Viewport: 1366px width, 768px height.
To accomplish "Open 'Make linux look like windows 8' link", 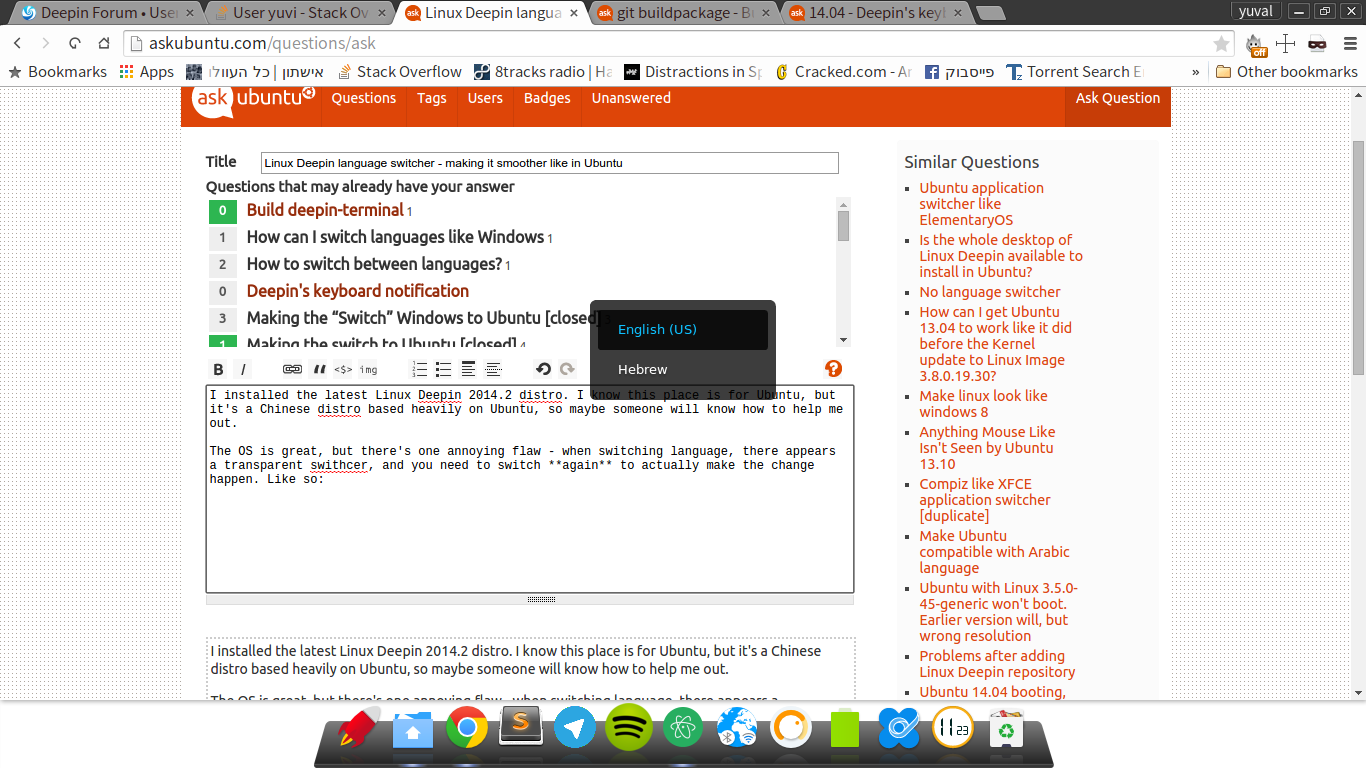I will coord(984,404).
